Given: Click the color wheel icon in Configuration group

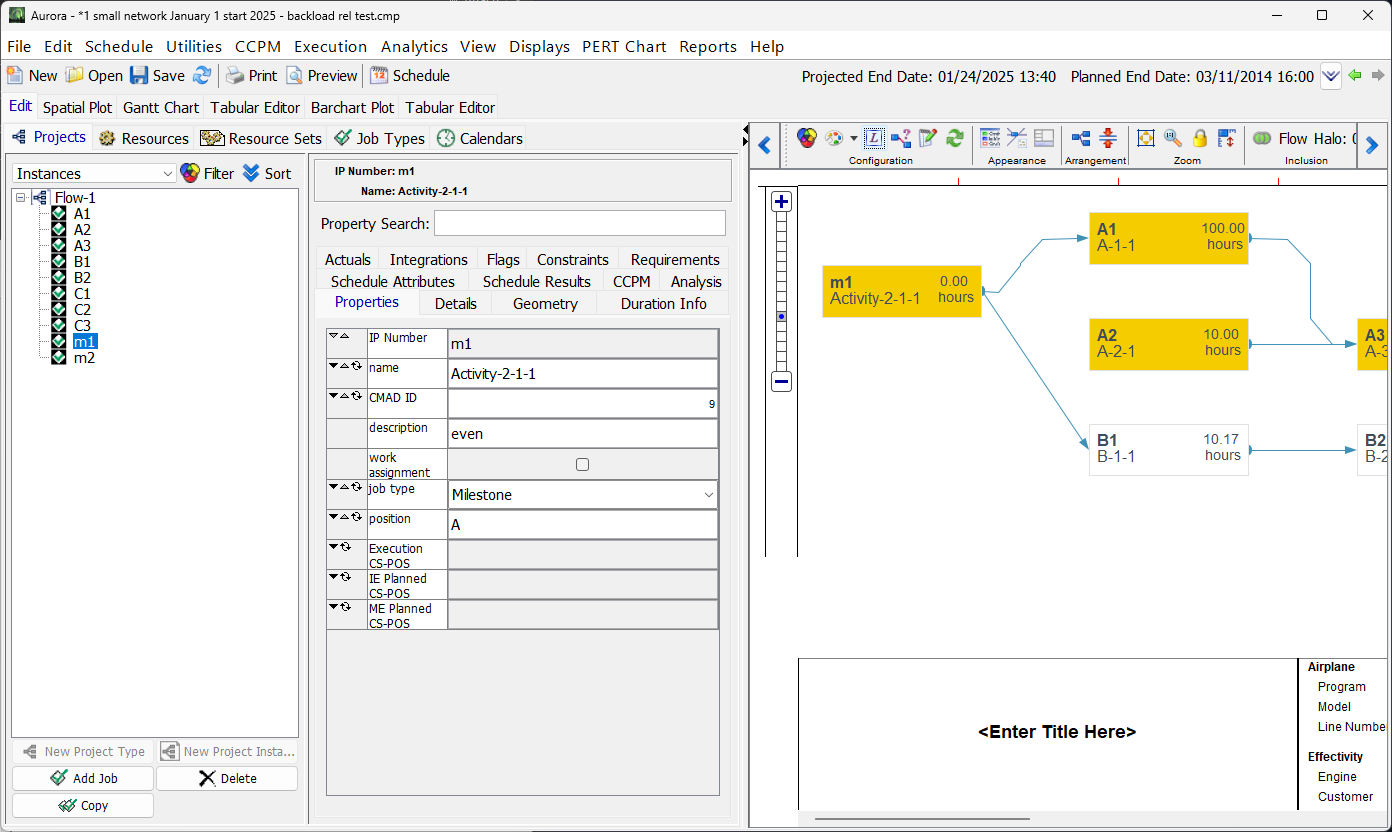Looking at the screenshot, I should [807, 139].
